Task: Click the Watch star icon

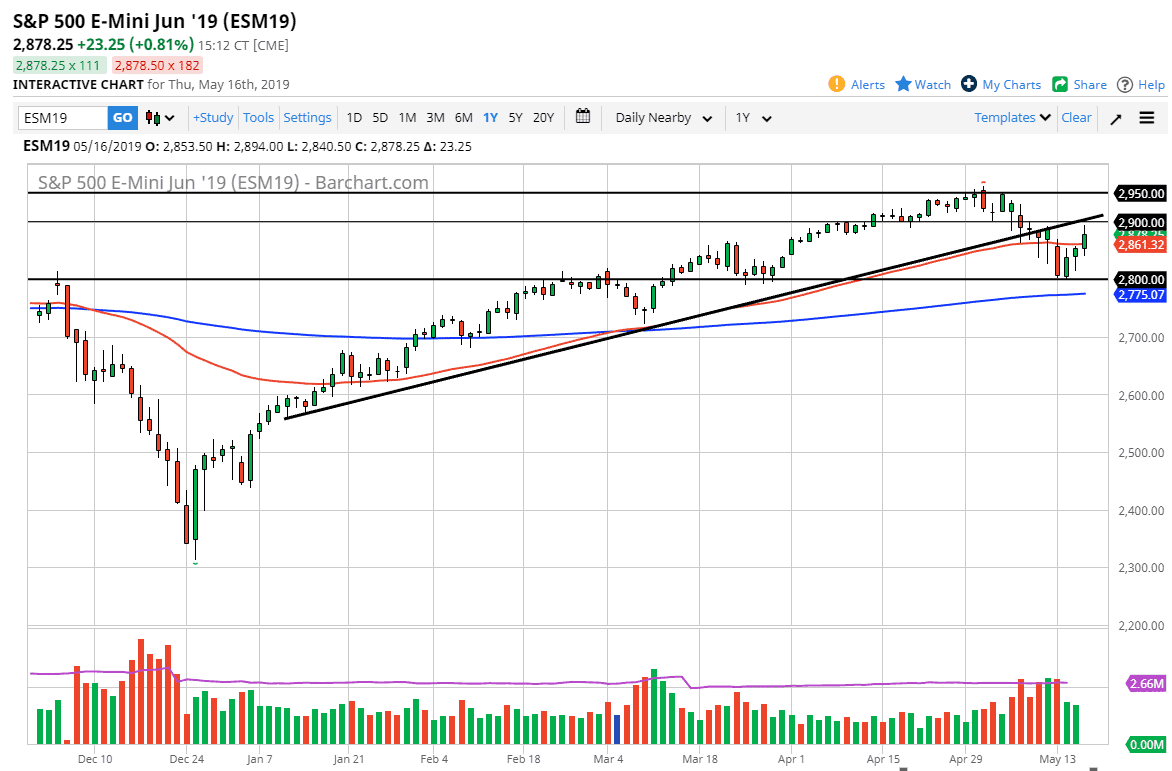Action: pos(902,84)
